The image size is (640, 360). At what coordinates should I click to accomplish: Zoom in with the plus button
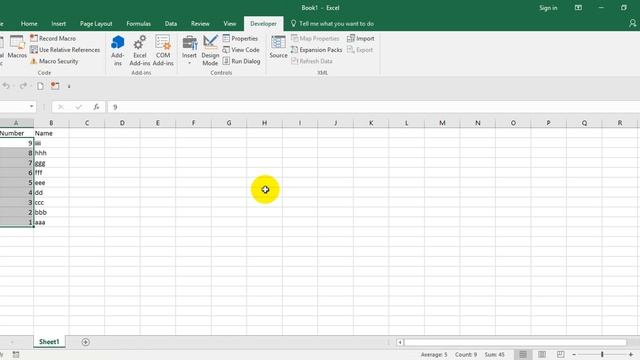[631, 354]
